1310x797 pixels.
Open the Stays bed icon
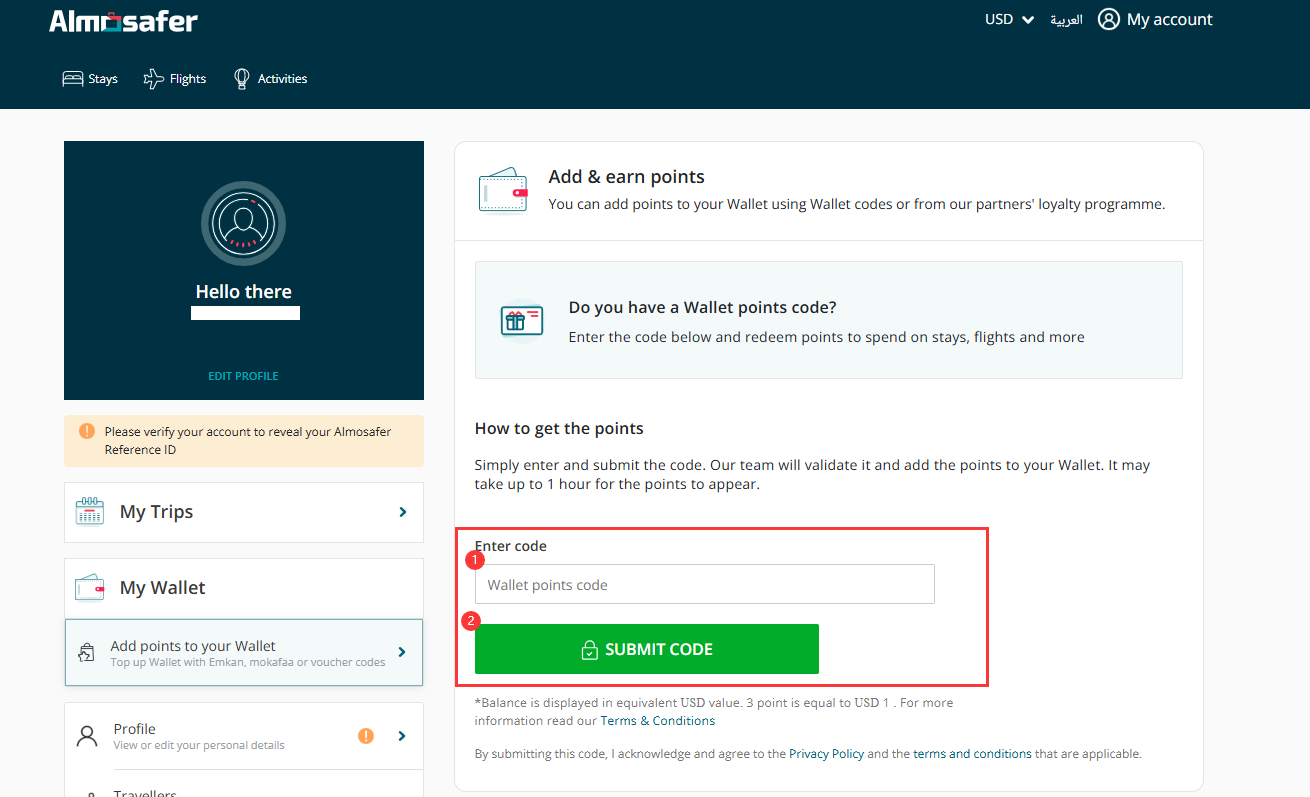(72, 79)
